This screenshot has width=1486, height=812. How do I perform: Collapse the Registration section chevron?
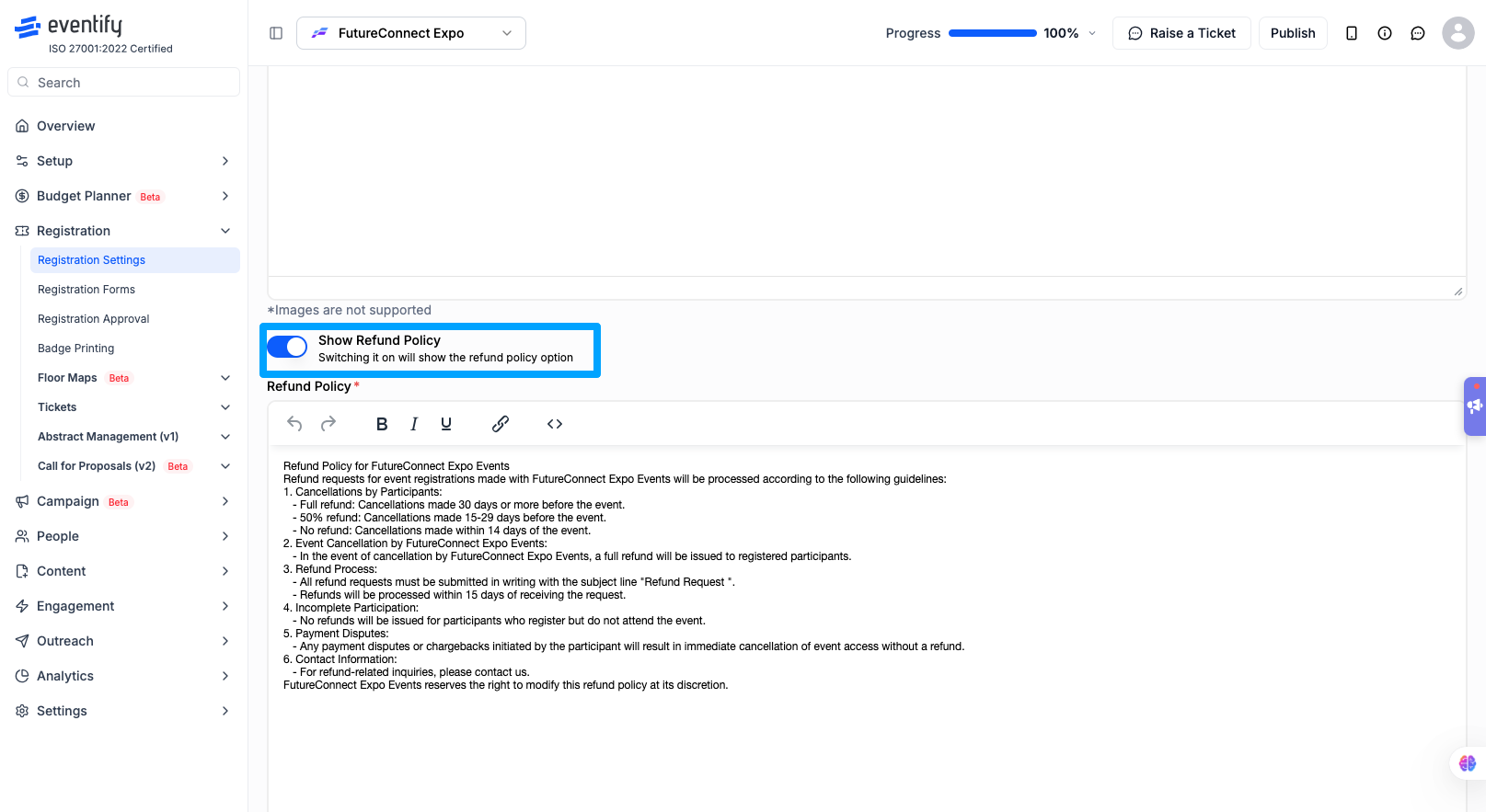tap(225, 231)
